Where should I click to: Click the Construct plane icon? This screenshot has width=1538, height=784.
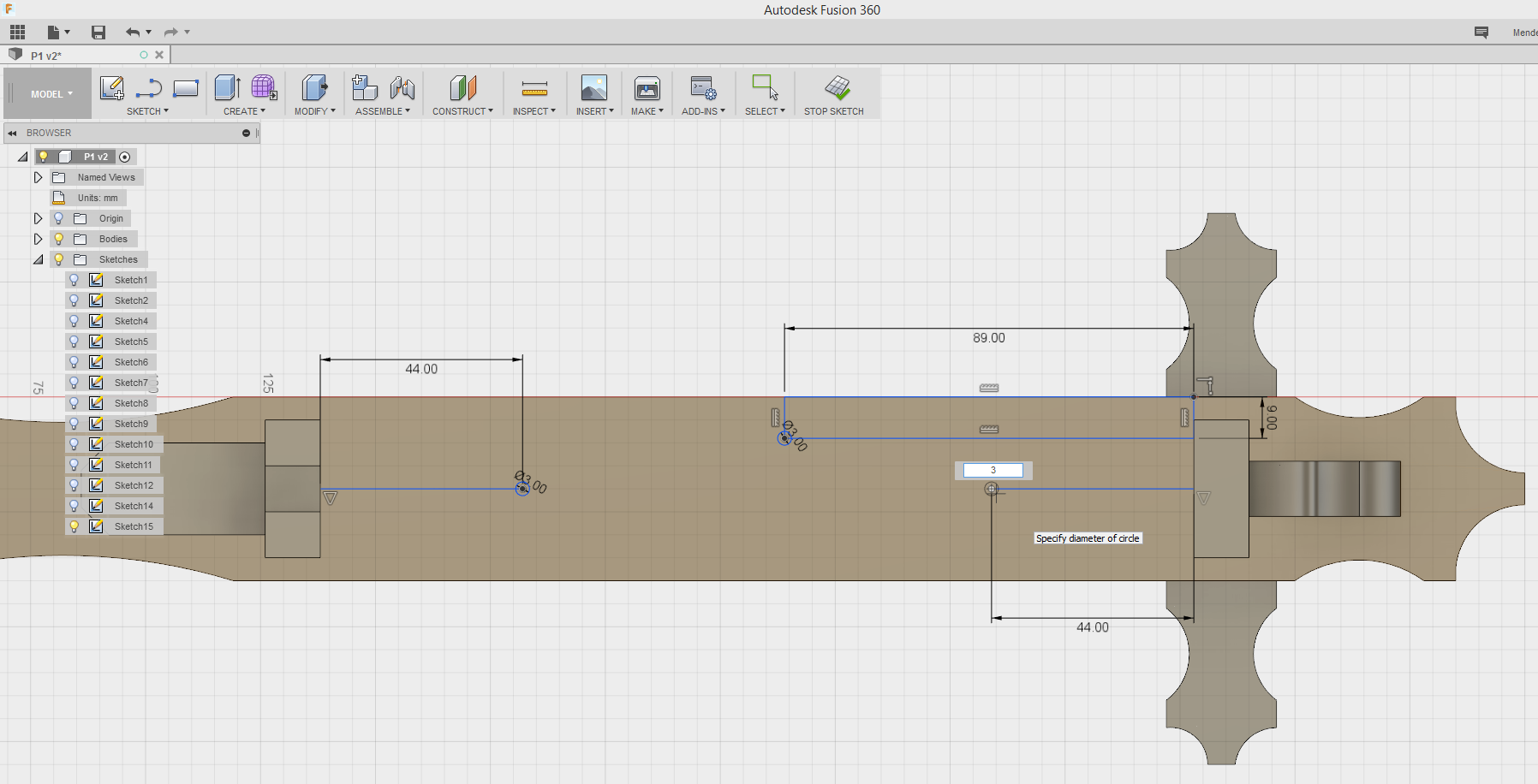pyautogui.click(x=462, y=87)
